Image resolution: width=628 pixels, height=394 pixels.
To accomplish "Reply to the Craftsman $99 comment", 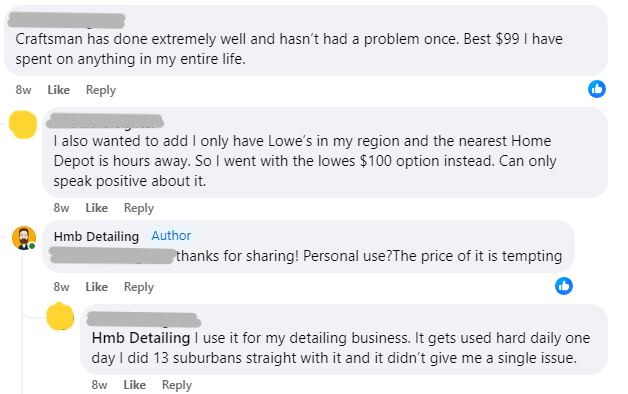I will (101, 90).
